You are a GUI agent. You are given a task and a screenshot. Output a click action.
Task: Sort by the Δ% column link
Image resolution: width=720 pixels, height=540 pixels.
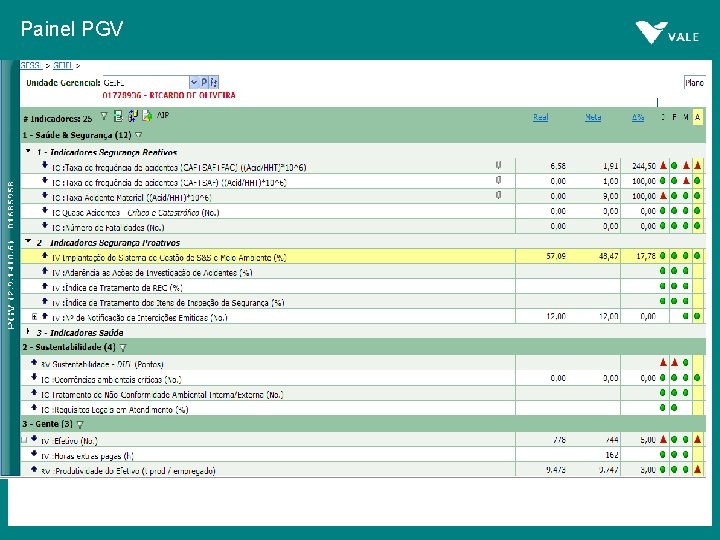[x=638, y=118]
